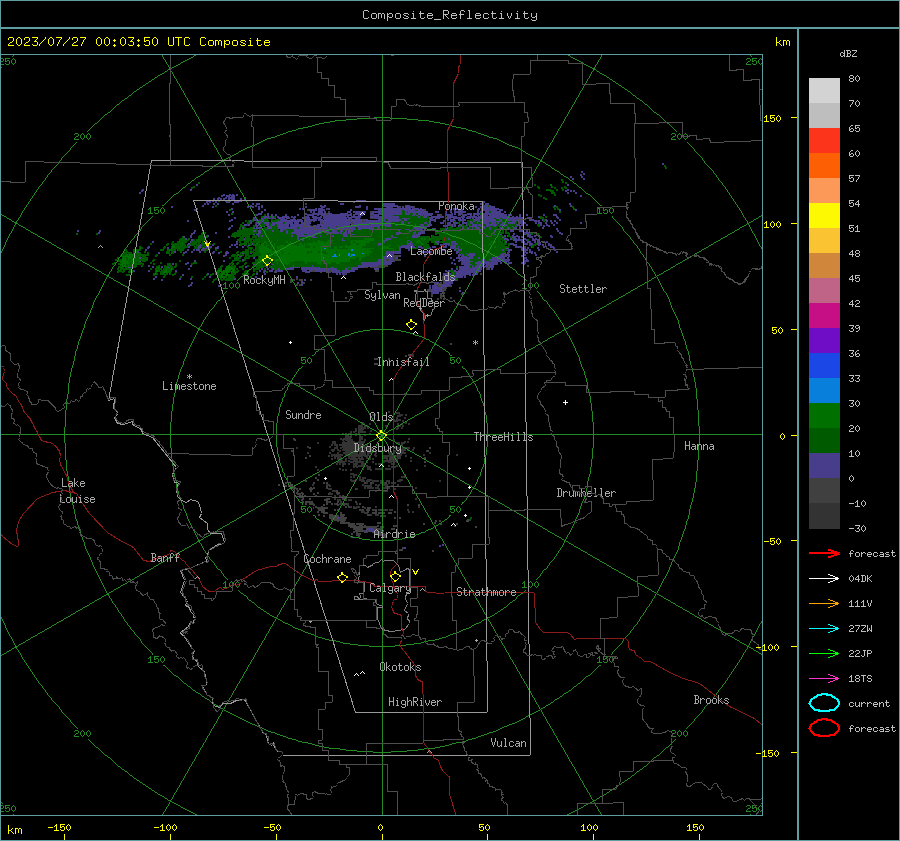This screenshot has height=841, width=900.
Task: Click the -150 value on bottom km axis
Action: click(59, 827)
